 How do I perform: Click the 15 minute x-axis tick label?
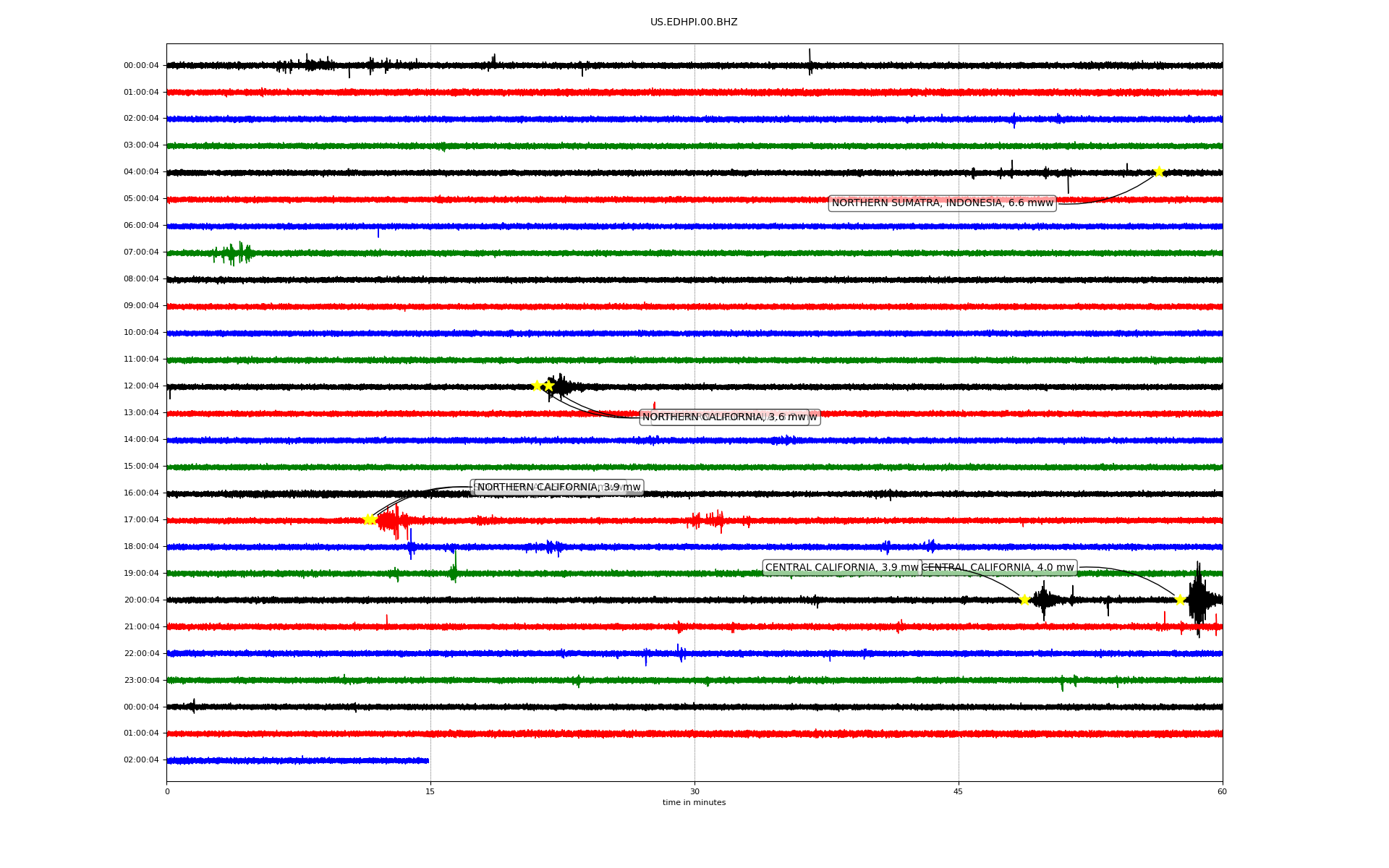click(x=430, y=792)
